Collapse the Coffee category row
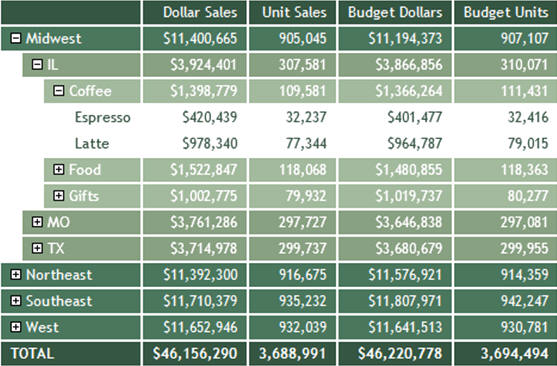The width and height of the screenshot is (557, 366). pos(59,91)
